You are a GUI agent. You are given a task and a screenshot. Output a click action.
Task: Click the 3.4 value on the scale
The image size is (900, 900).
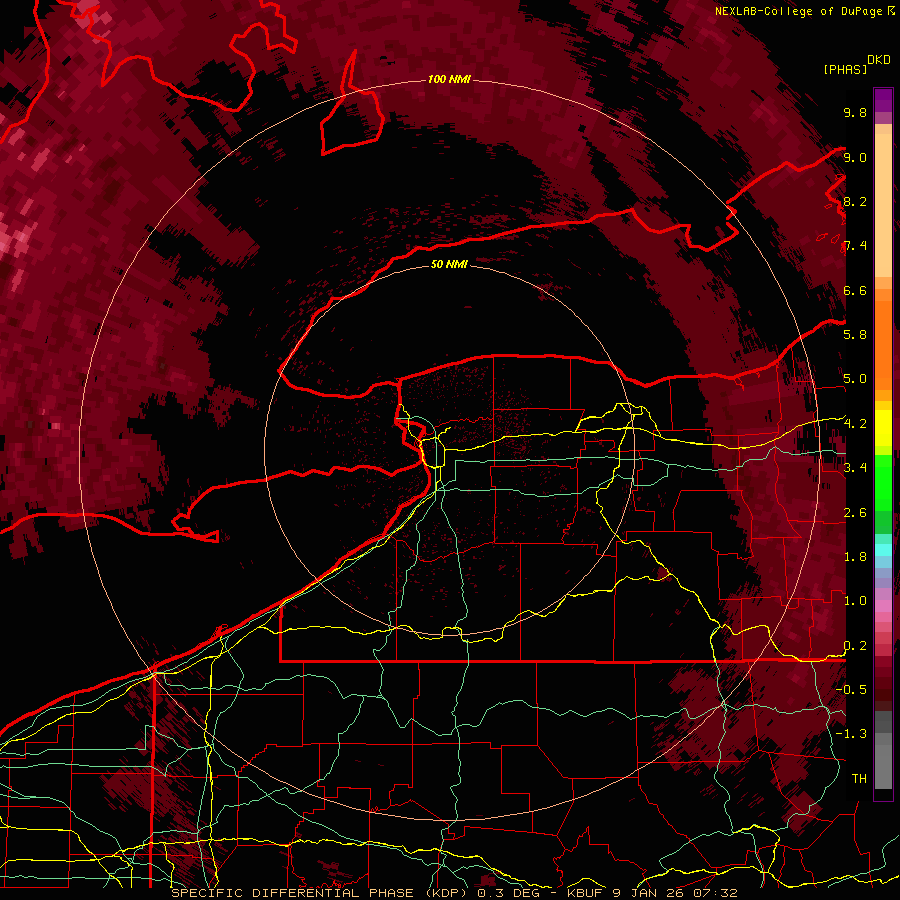tap(855, 468)
